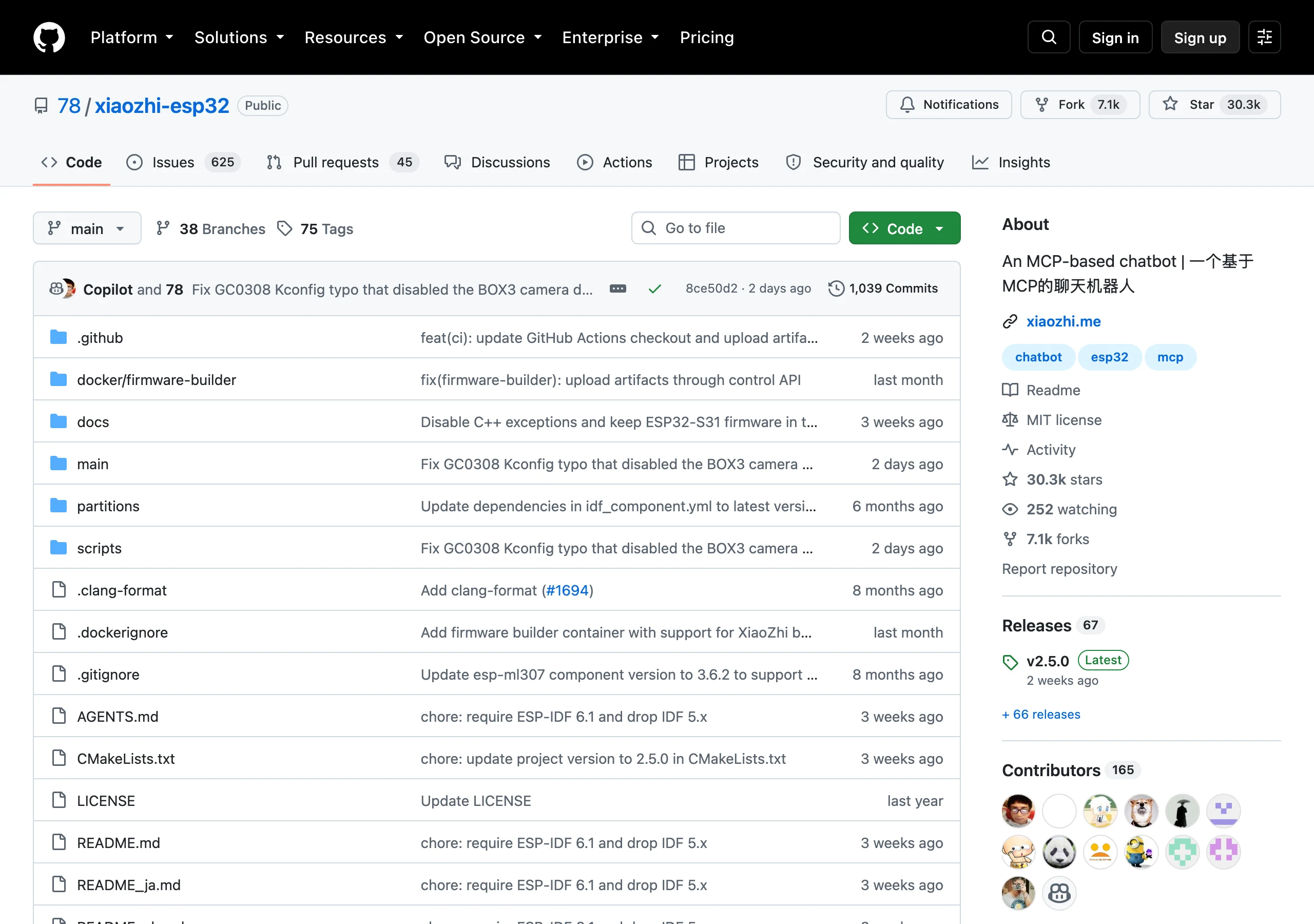Viewport: 1314px width, 924px height.
Task: Click the tag icon next to v2.5.0
Action: tap(1010, 662)
